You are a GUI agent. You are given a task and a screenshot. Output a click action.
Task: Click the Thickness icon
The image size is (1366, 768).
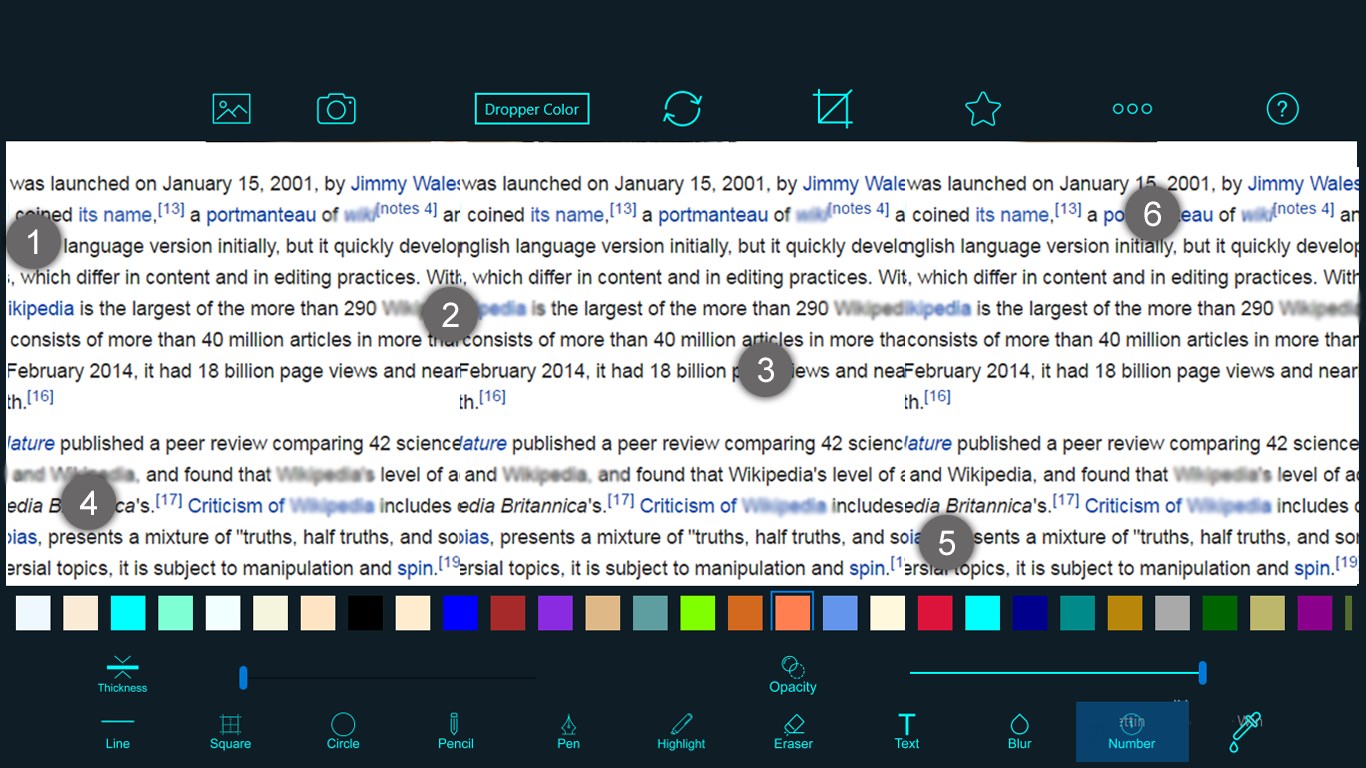122,674
